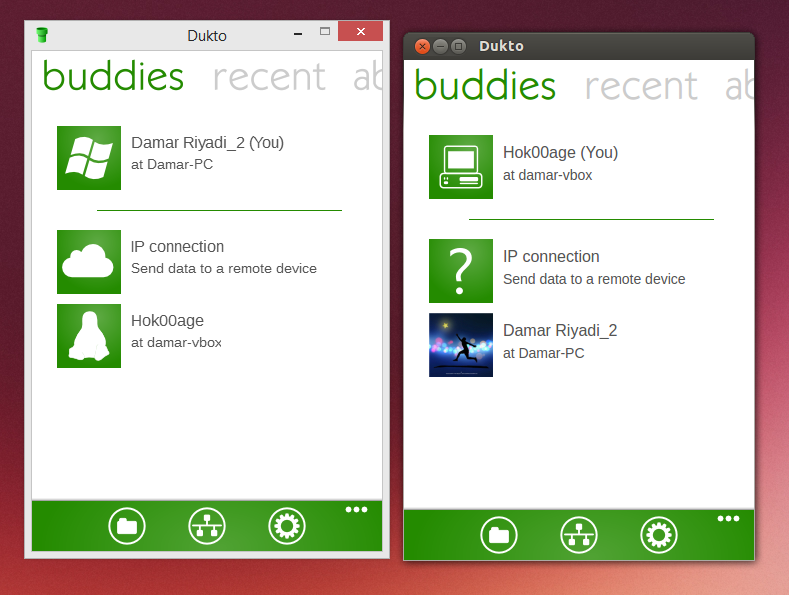This screenshot has height=595, width=789.
Task: Click 'Send data to a remote device' in right window
Action: [x=594, y=279]
